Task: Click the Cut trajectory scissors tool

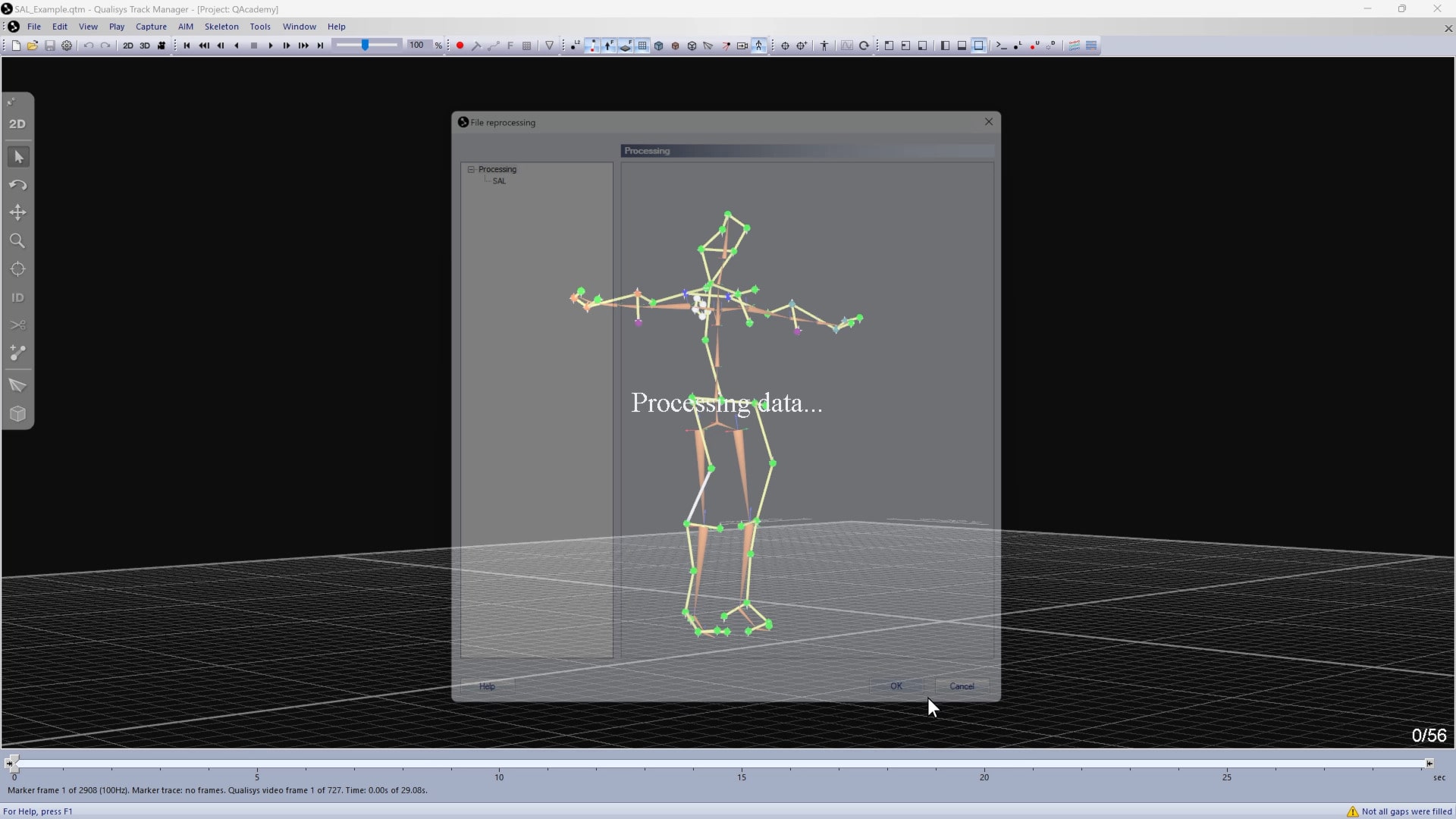Action: pos(17,325)
